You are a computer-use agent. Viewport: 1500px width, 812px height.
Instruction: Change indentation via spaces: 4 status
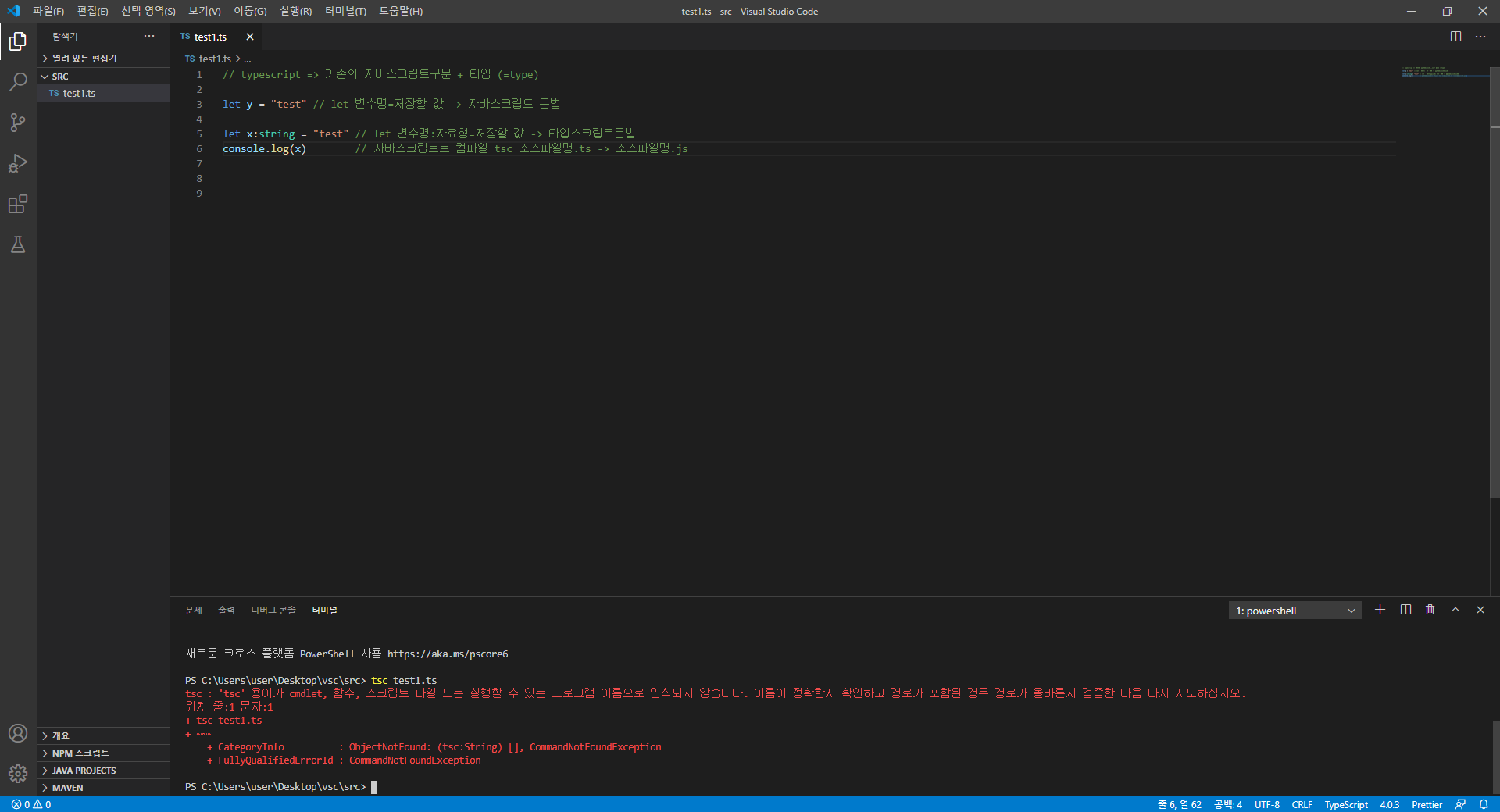tap(1228, 804)
